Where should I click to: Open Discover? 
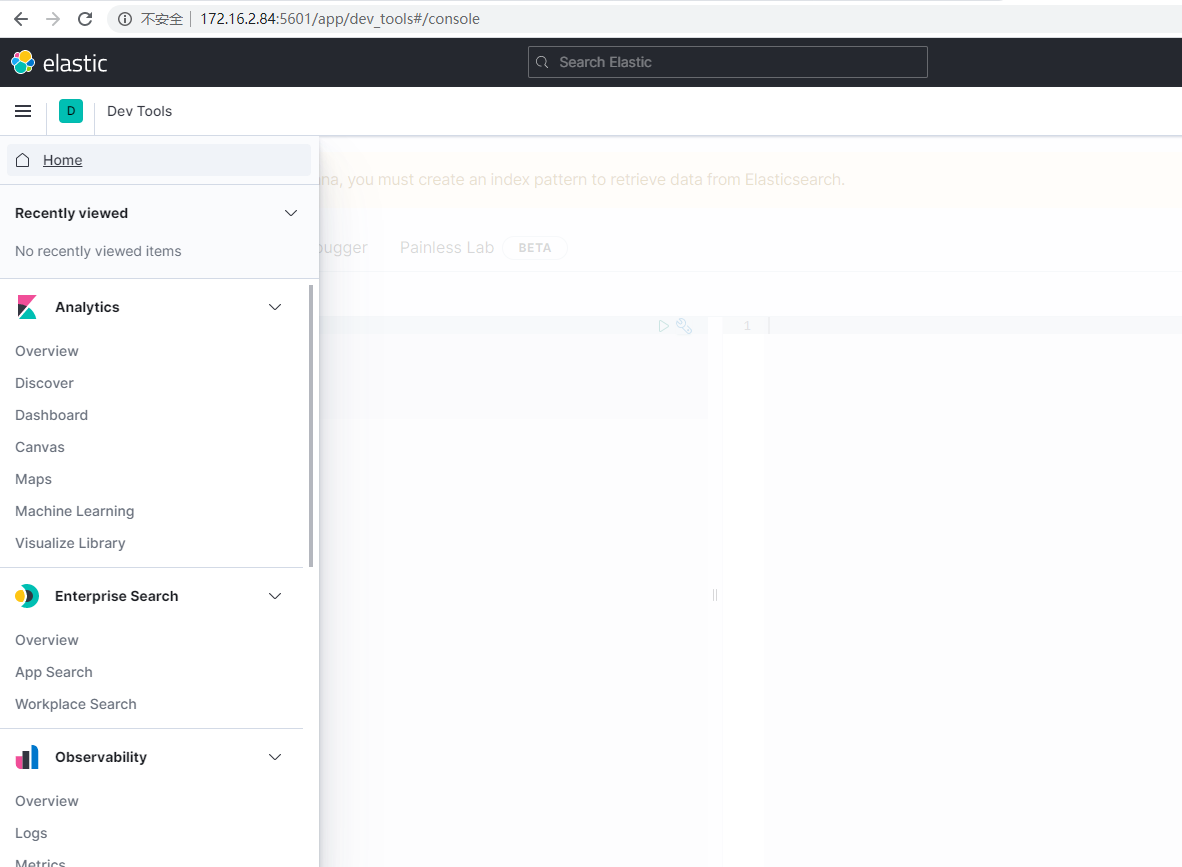pos(44,383)
